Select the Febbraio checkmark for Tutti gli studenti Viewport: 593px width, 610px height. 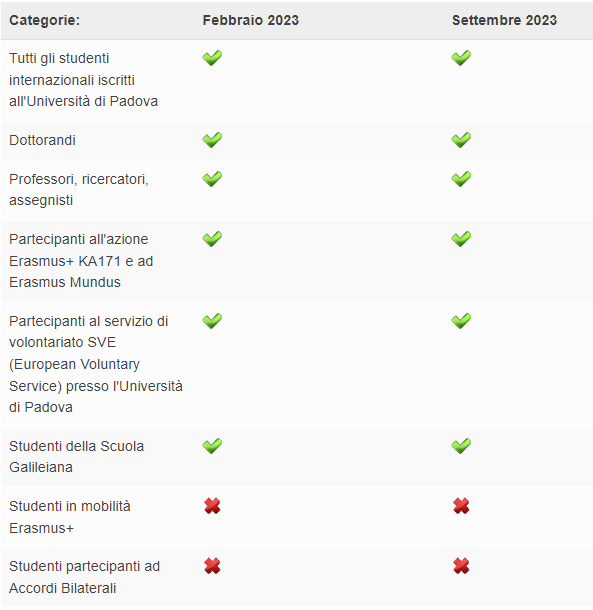tap(212, 58)
